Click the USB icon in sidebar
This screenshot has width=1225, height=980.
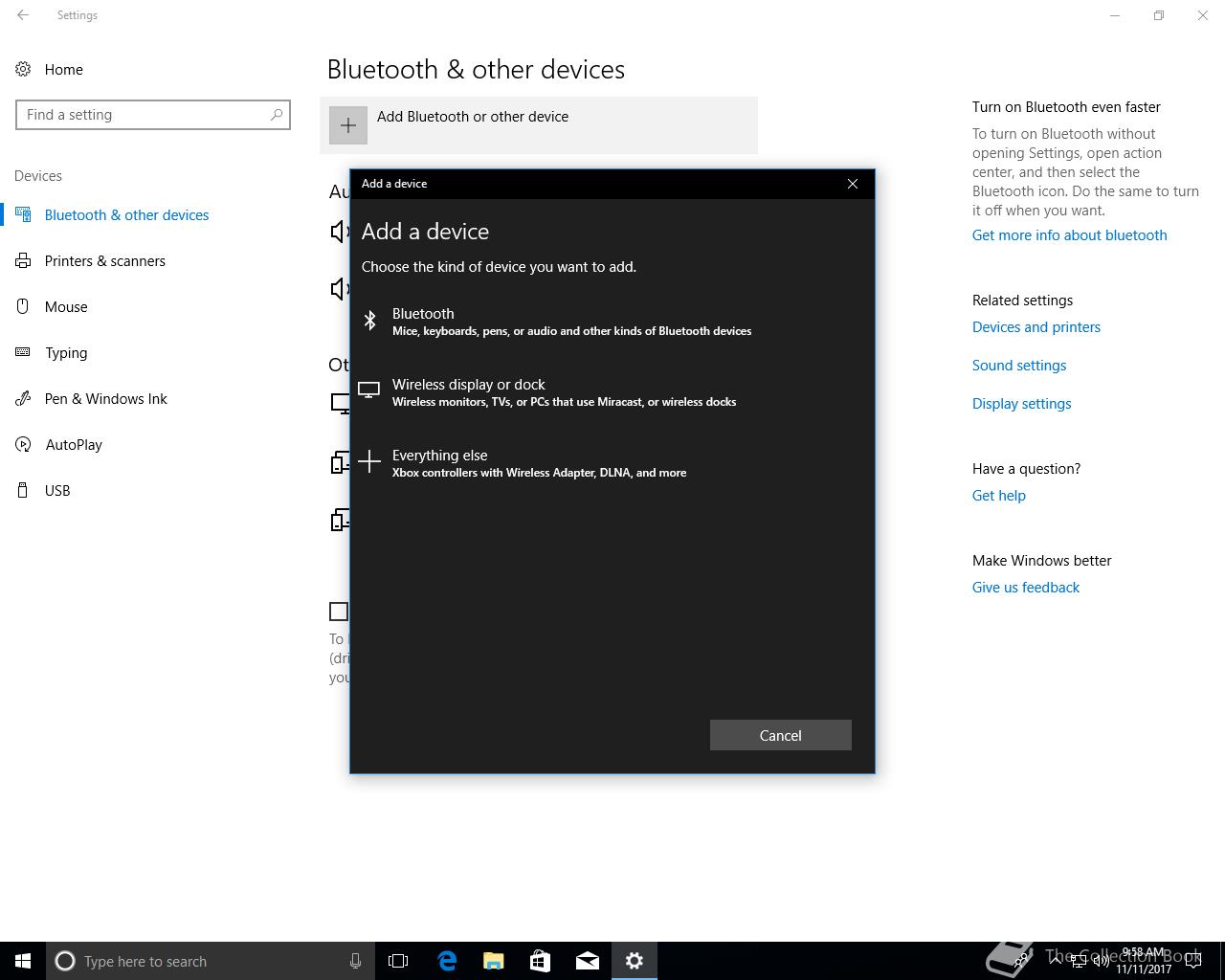click(x=23, y=490)
